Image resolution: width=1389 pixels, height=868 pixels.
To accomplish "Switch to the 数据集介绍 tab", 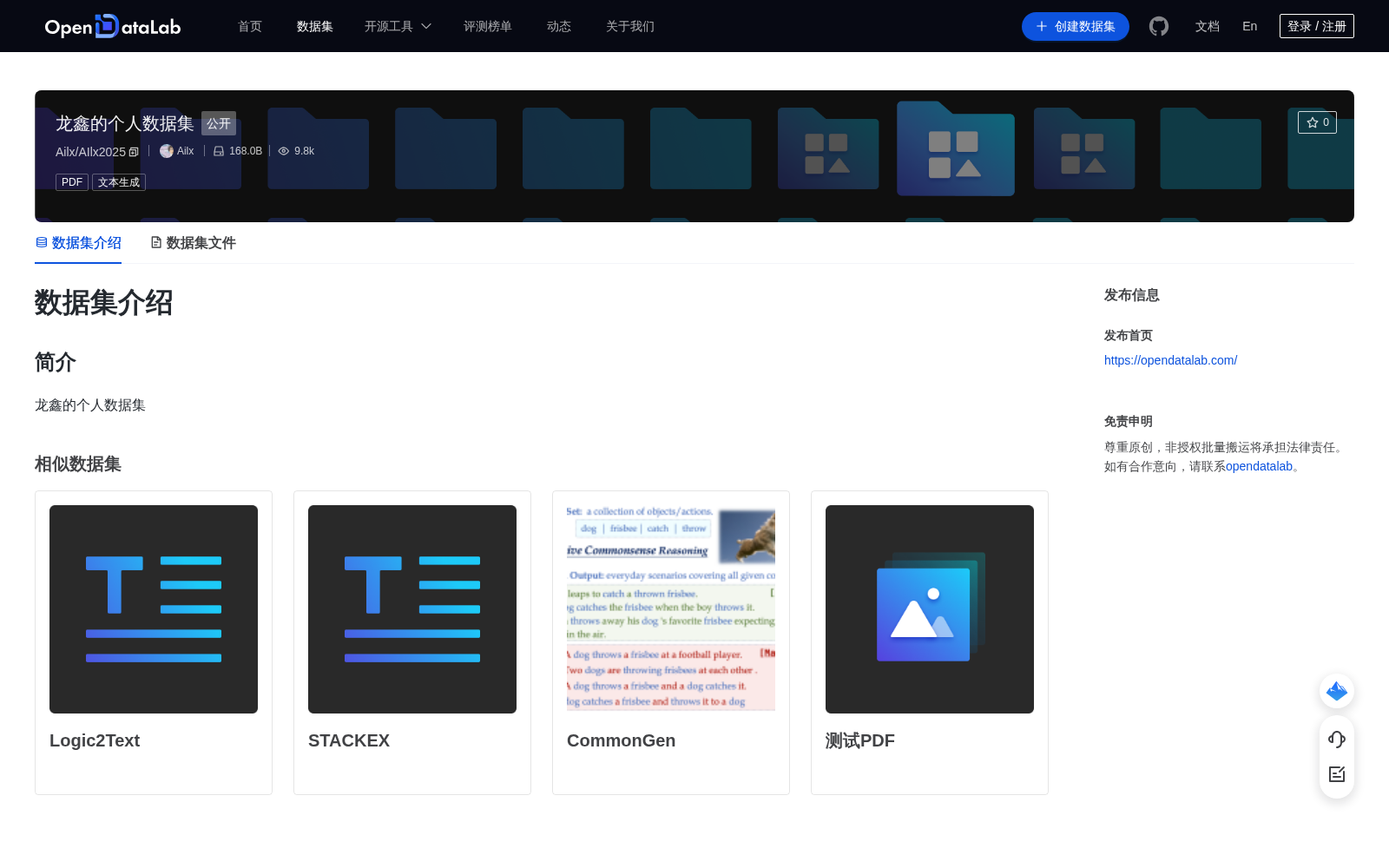I will pos(78,243).
